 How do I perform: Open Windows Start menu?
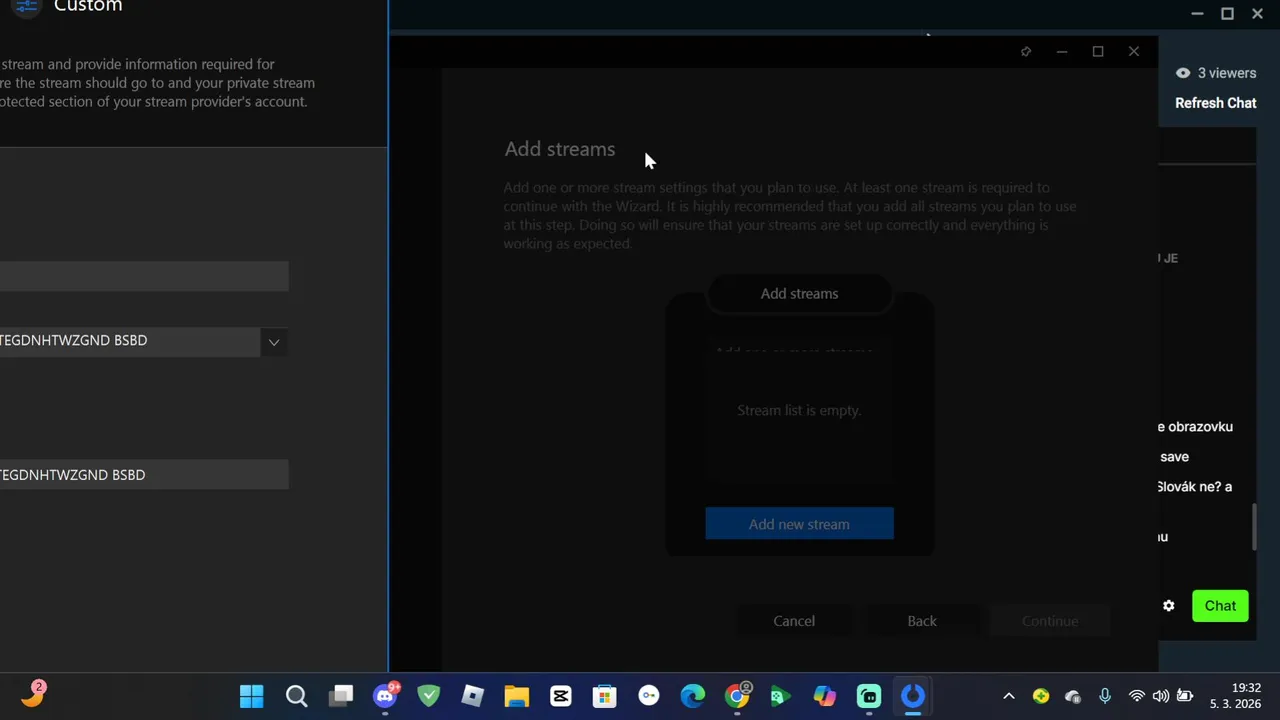click(x=251, y=696)
